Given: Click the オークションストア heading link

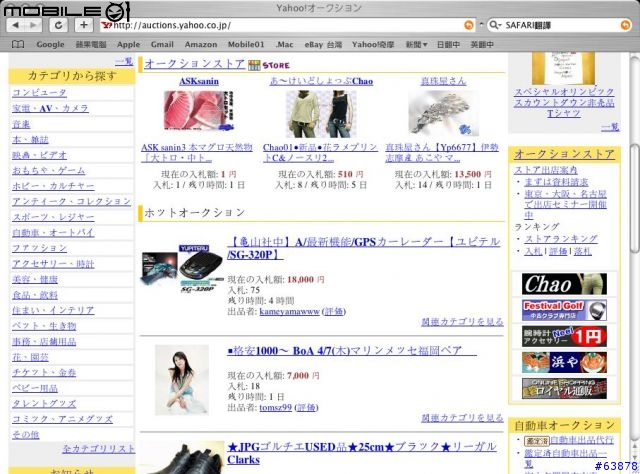Looking at the screenshot, I should click(x=194, y=64).
